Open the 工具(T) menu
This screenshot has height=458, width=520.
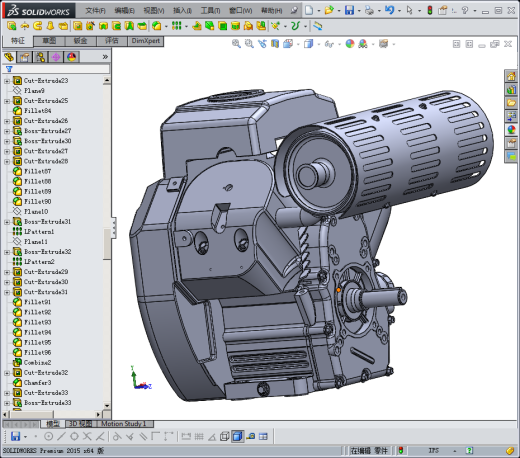coord(210,11)
